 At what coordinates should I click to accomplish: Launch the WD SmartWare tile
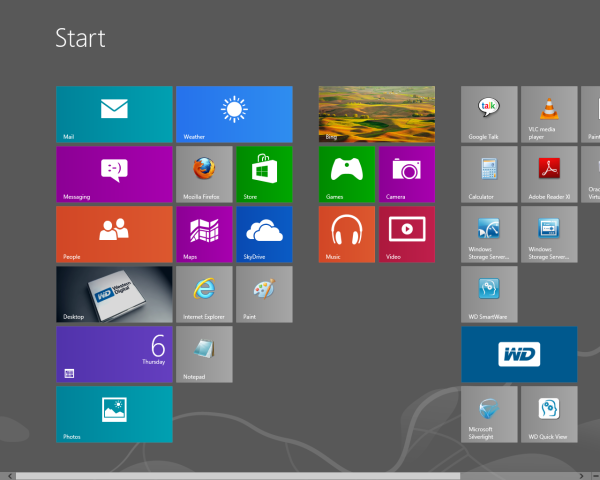pos(489,294)
